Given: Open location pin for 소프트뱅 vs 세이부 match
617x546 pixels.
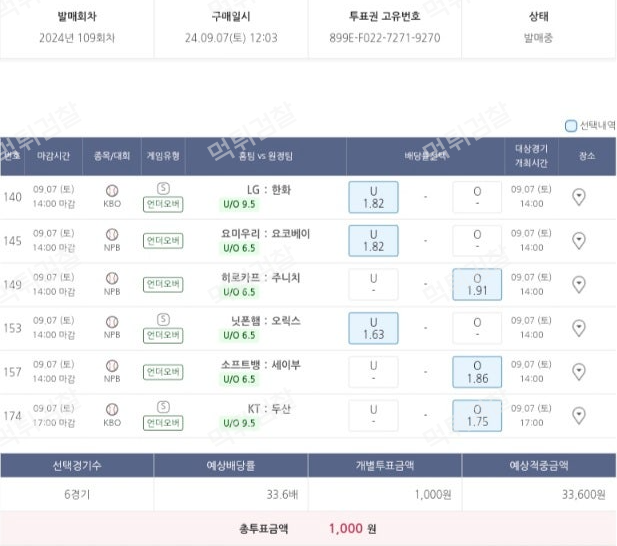Looking at the screenshot, I should 579,372.
